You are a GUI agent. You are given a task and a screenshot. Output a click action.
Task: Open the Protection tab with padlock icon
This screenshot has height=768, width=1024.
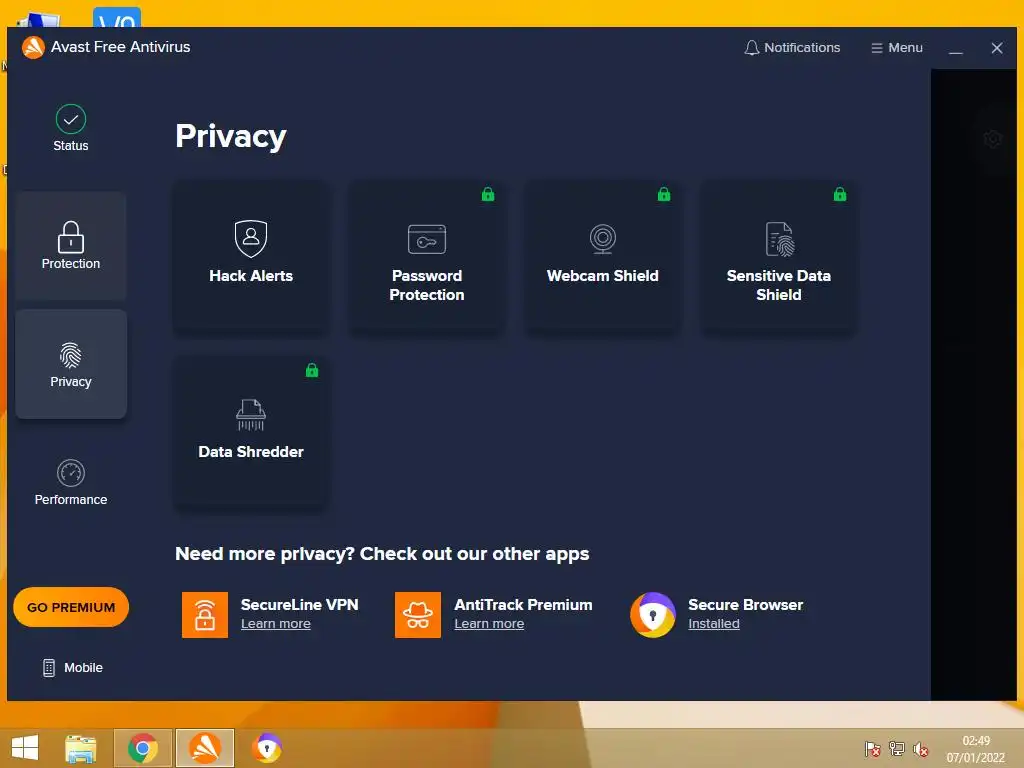(x=71, y=246)
